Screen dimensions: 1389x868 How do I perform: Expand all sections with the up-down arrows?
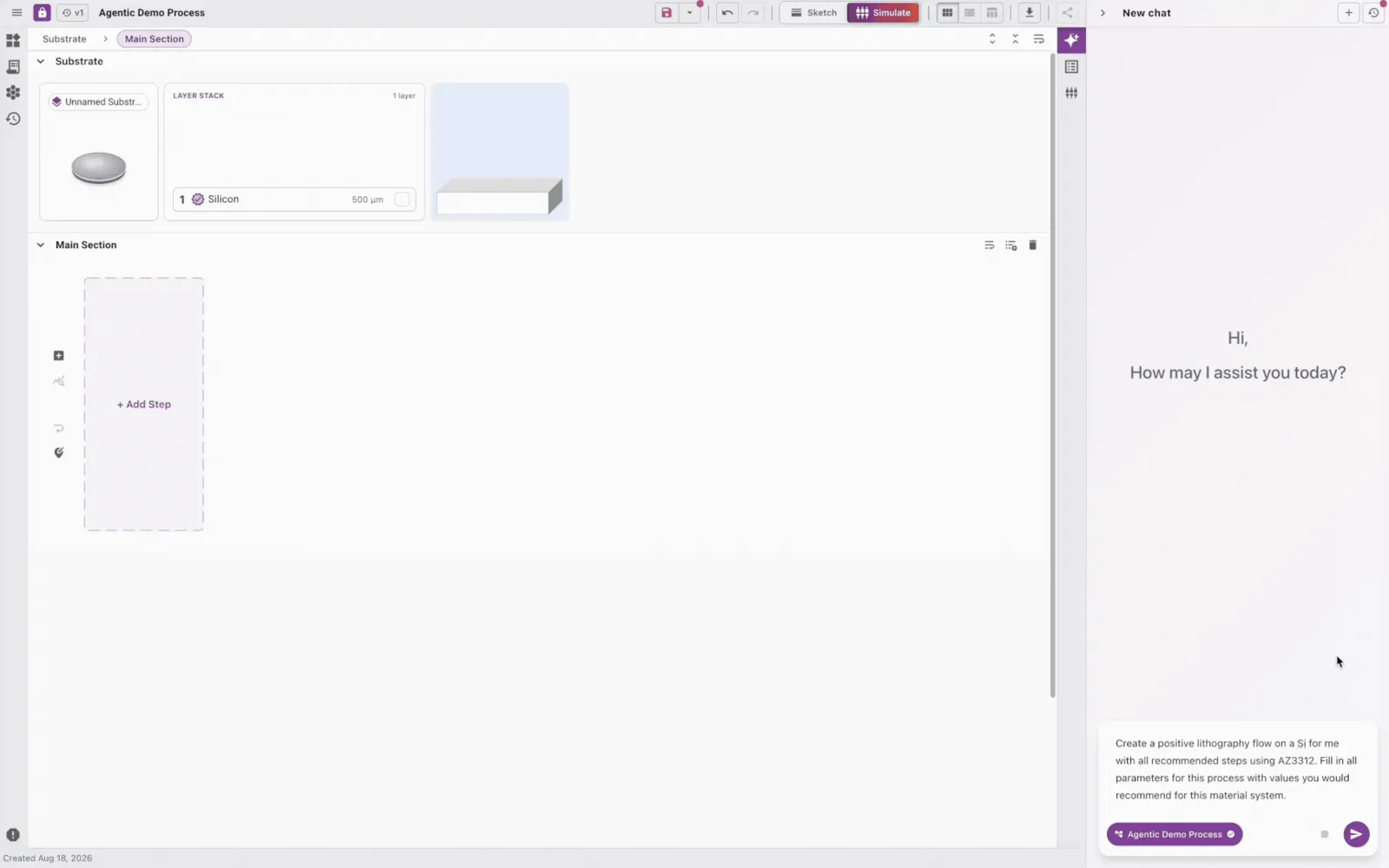tap(992, 39)
